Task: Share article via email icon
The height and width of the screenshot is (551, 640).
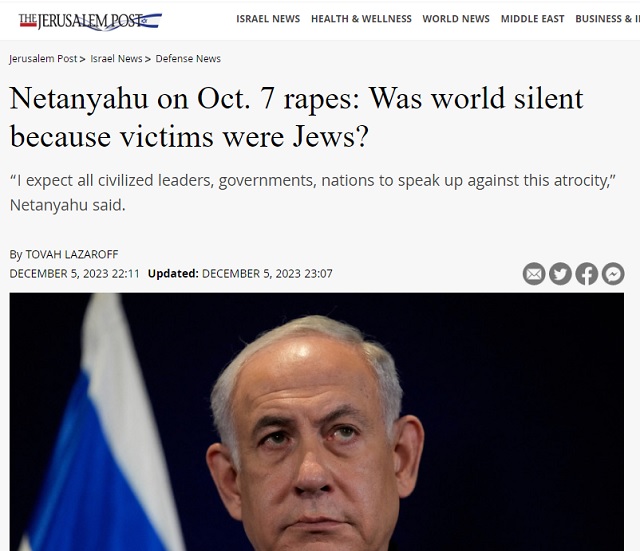Action: click(534, 274)
